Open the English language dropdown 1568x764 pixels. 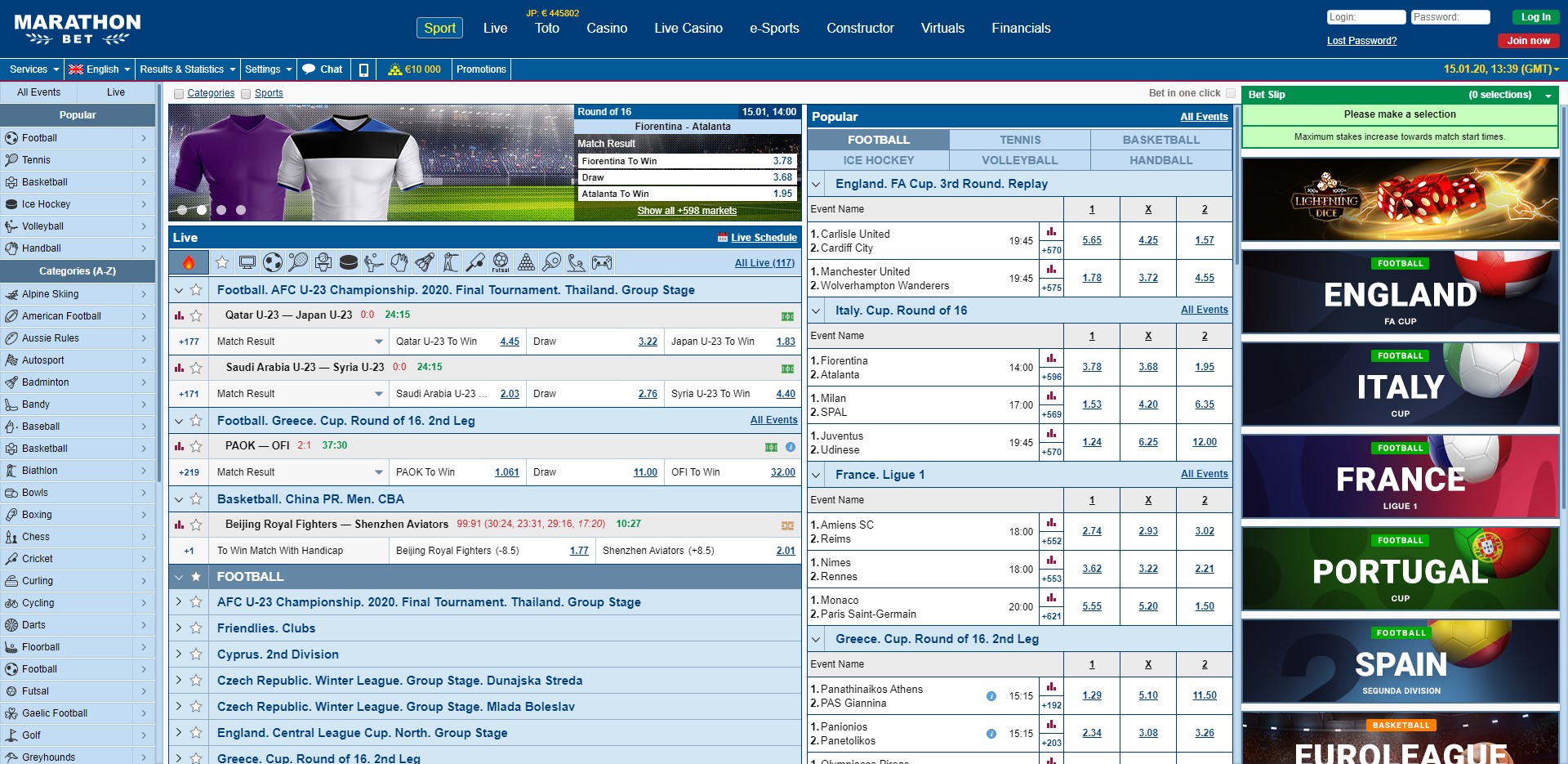99,69
